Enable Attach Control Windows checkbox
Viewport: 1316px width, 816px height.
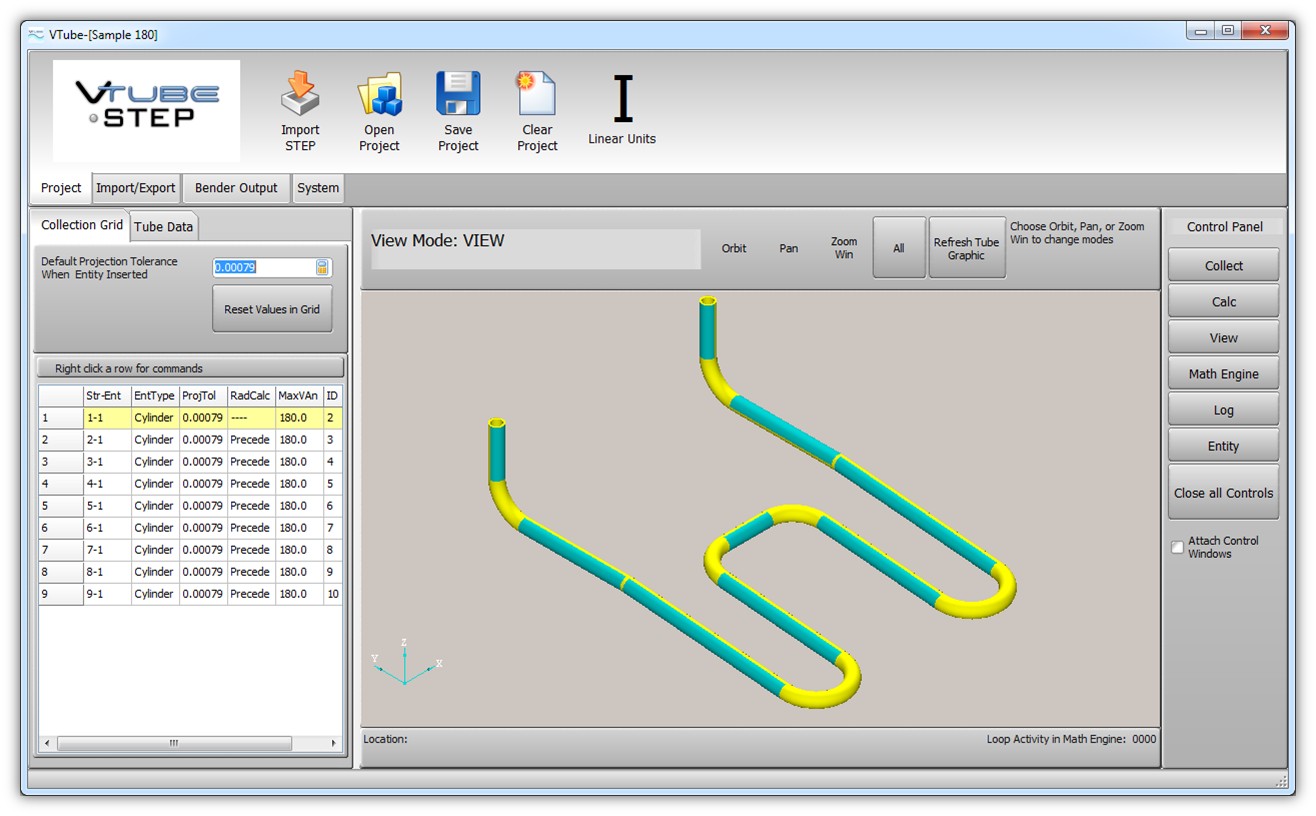[1177, 547]
